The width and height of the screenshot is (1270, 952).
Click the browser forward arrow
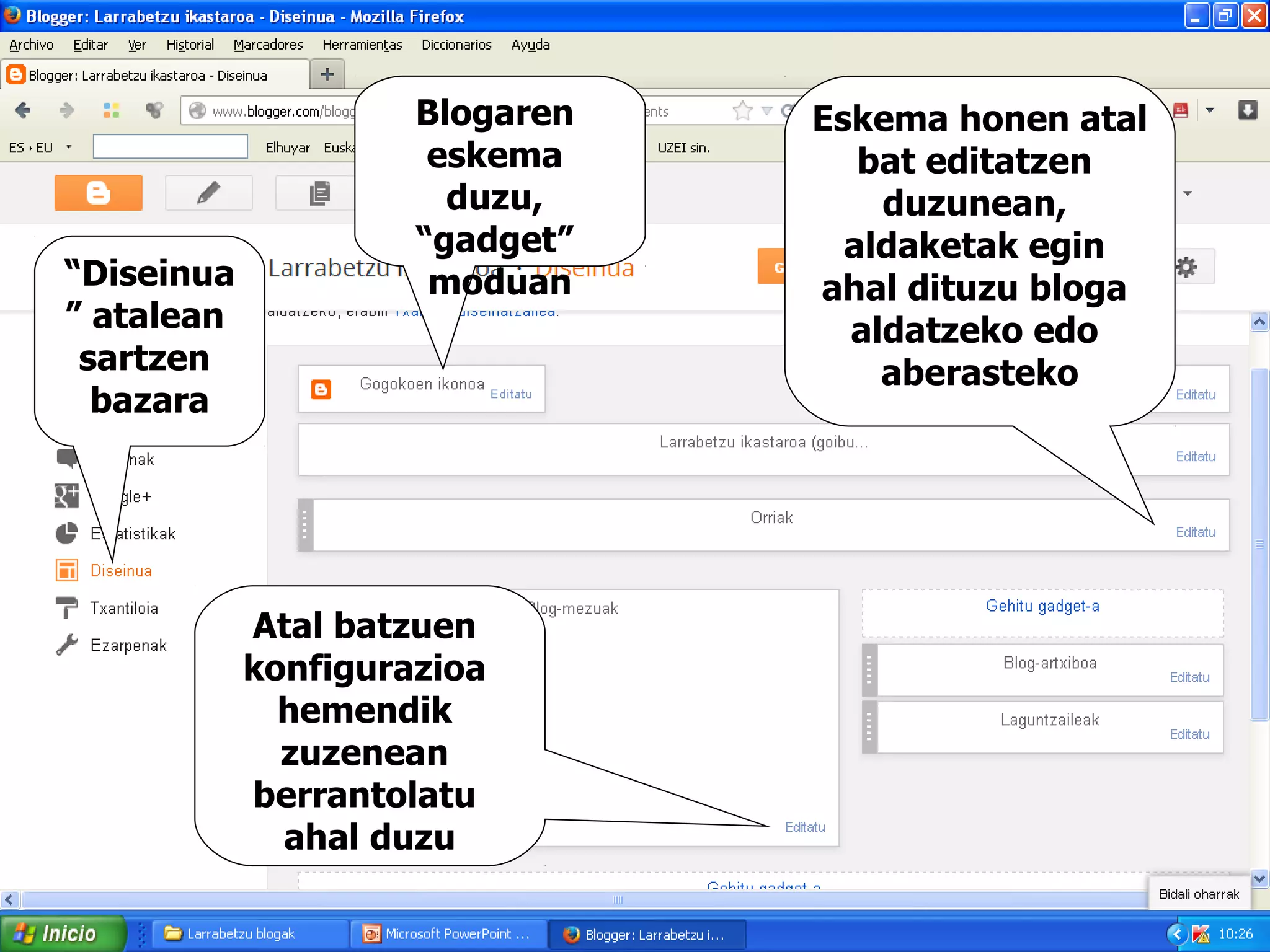click(x=66, y=110)
